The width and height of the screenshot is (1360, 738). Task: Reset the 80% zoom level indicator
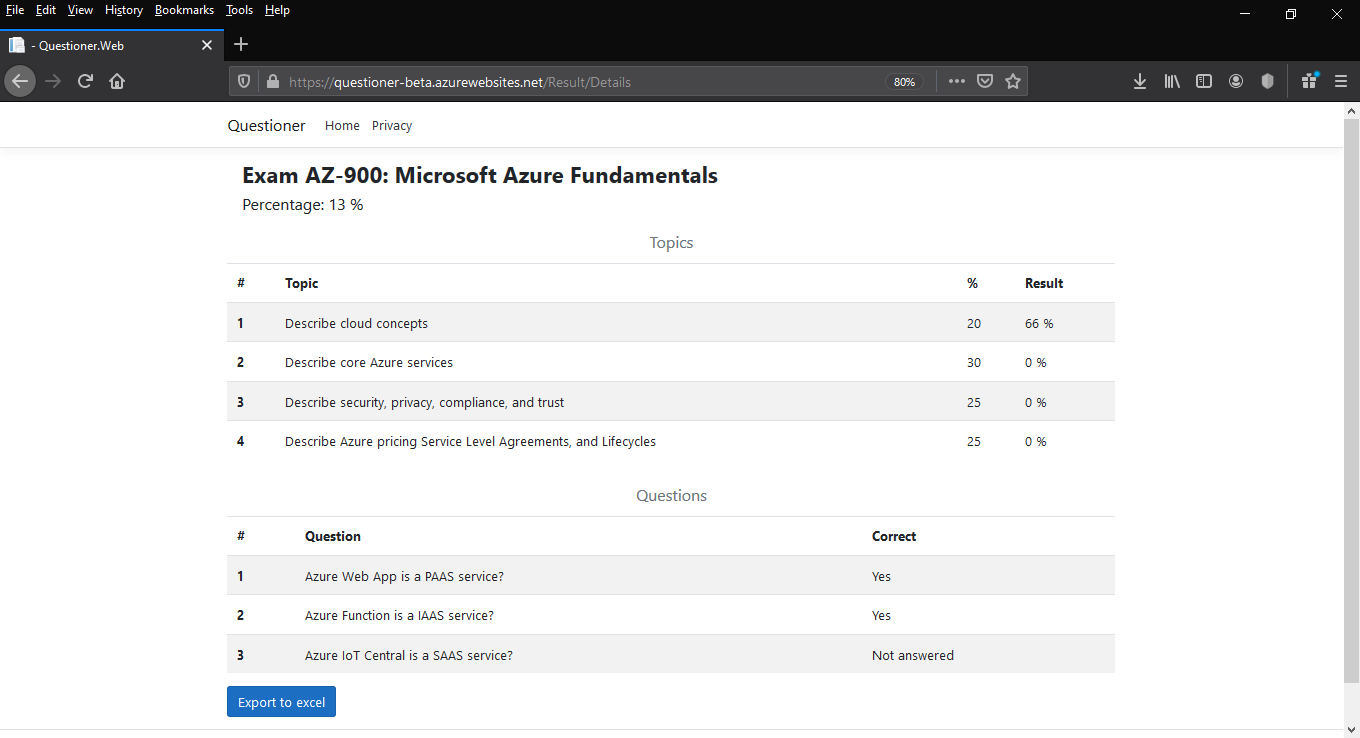tap(905, 82)
